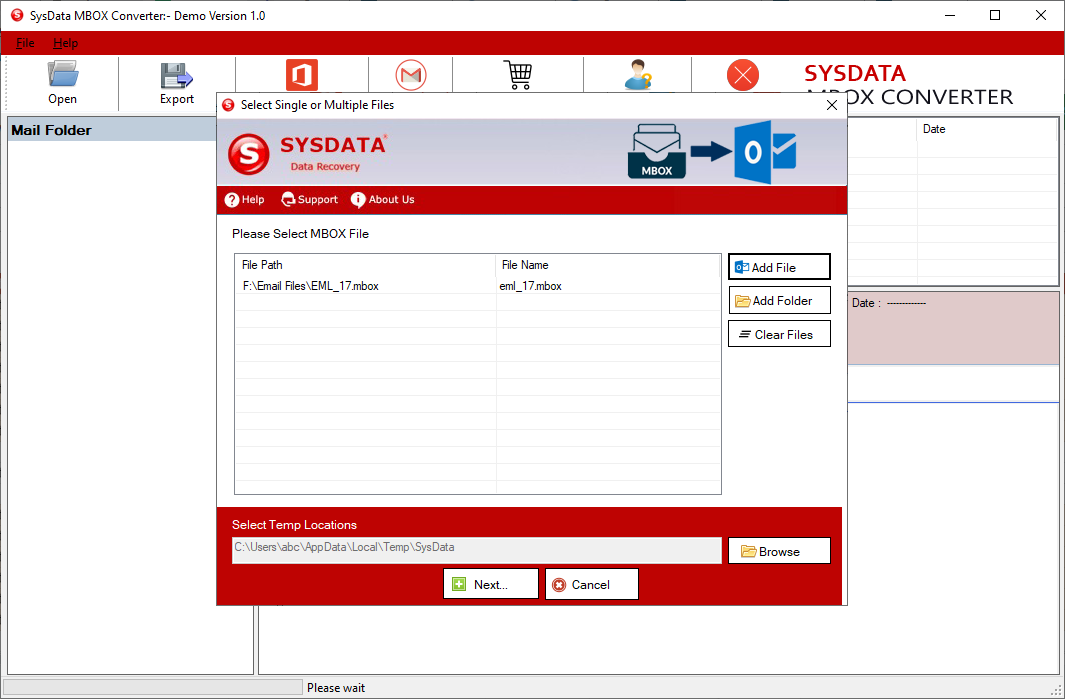Click the user activation key icon
The width and height of the screenshot is (1065, 699).
638,75
